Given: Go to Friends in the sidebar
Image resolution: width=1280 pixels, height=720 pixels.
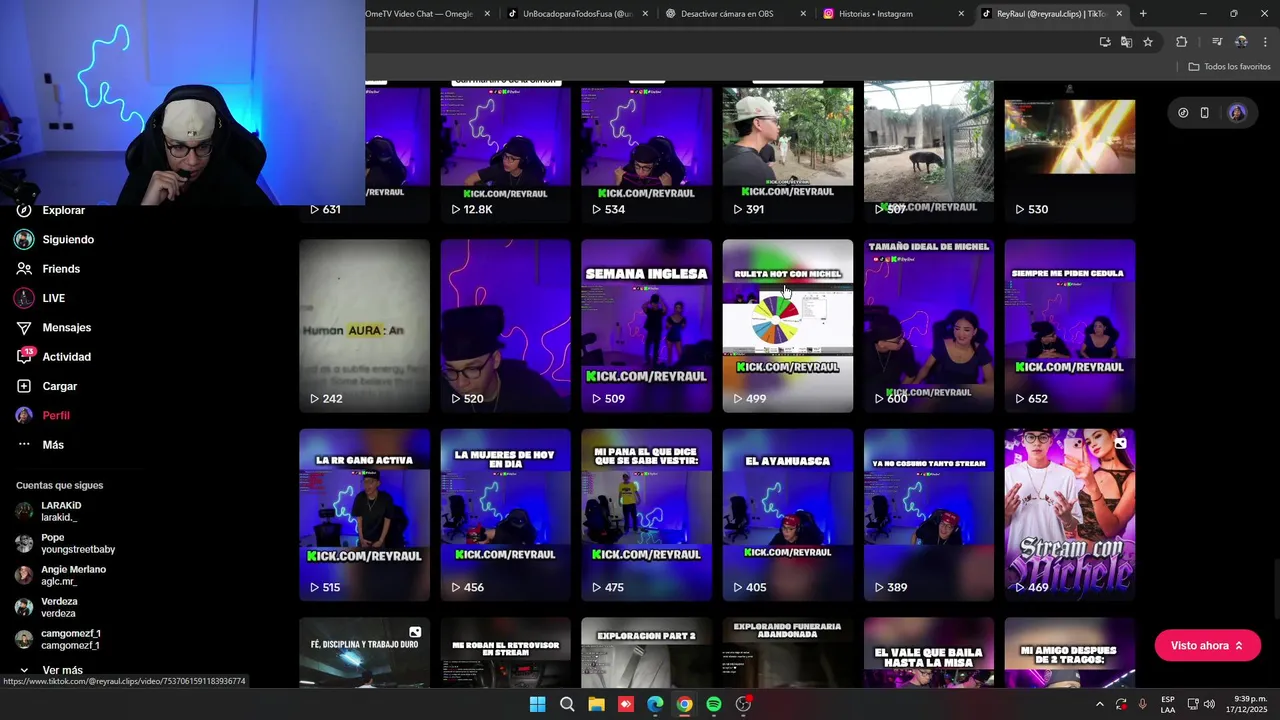Looking at the screenshot, I should (48, 269).
